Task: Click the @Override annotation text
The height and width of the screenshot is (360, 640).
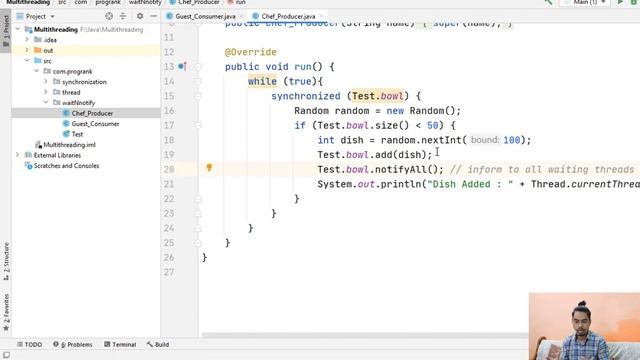Action: click(x=251, y=52)
